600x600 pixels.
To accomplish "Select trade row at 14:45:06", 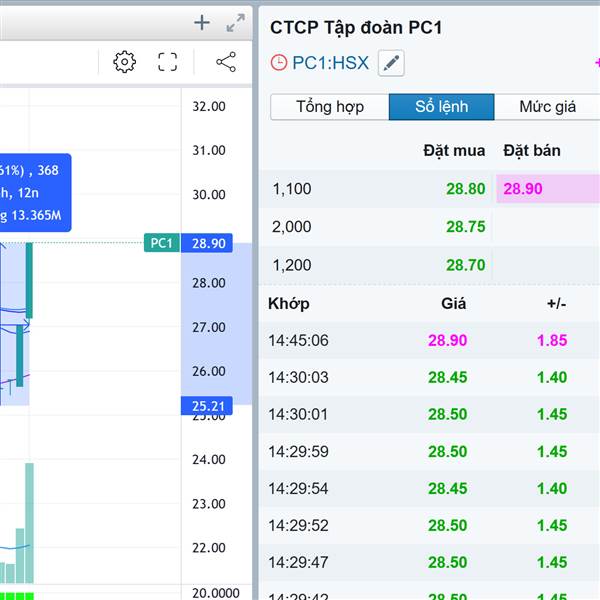I will pyautogui.click(x=429, y=340).
